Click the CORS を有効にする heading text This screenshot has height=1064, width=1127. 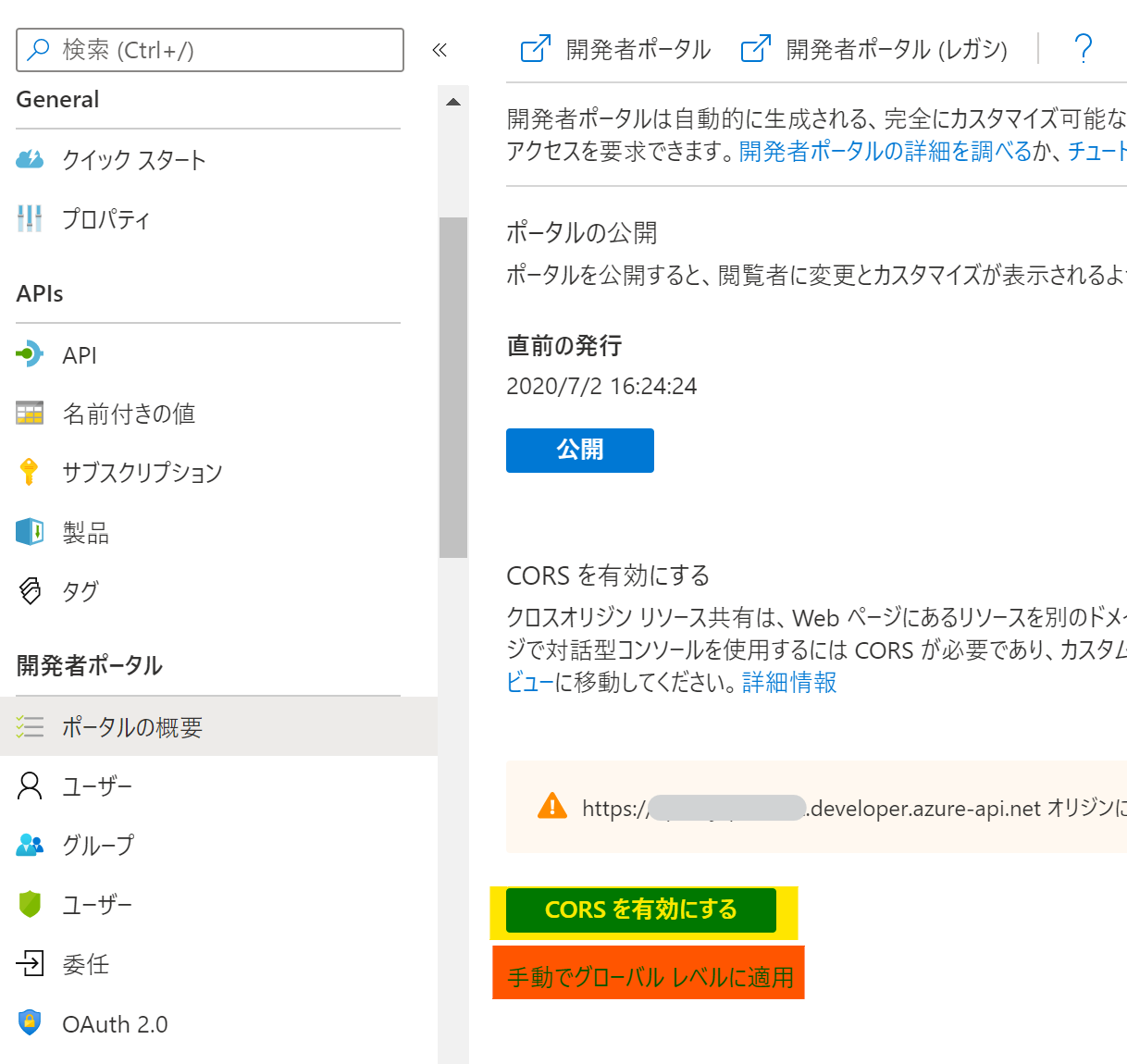(x=608, y=575)
